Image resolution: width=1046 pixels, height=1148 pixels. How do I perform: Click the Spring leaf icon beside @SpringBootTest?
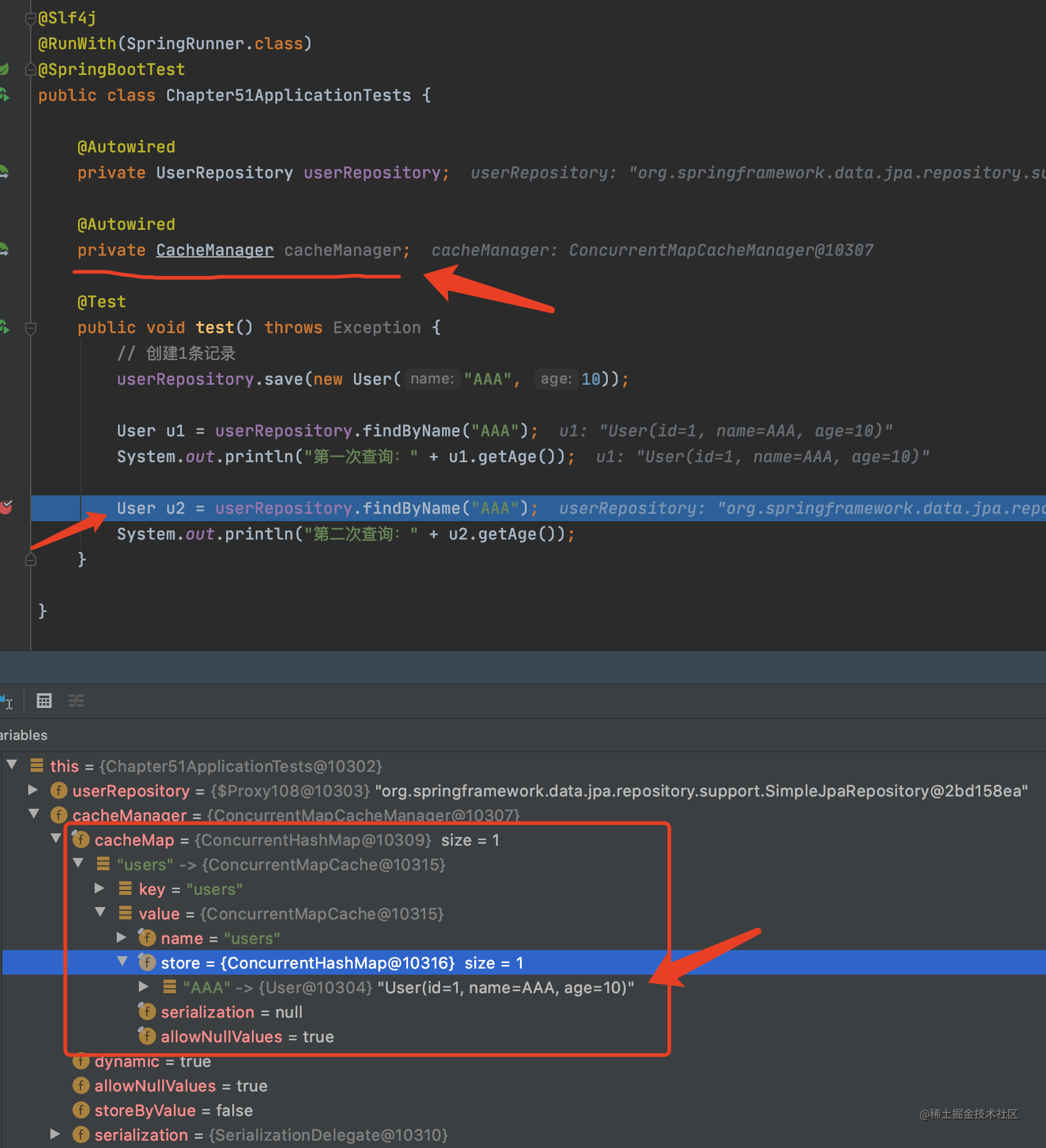[4, 69]
